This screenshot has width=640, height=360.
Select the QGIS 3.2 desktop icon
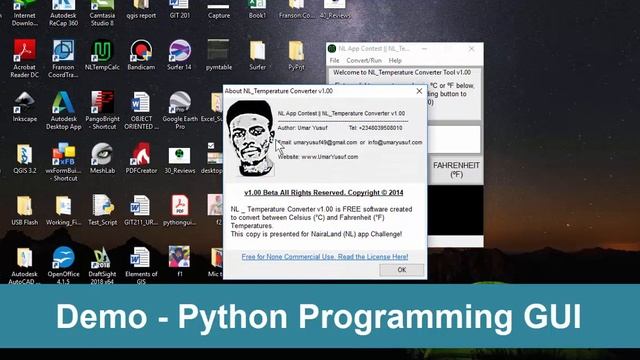[x=24, y=158]
